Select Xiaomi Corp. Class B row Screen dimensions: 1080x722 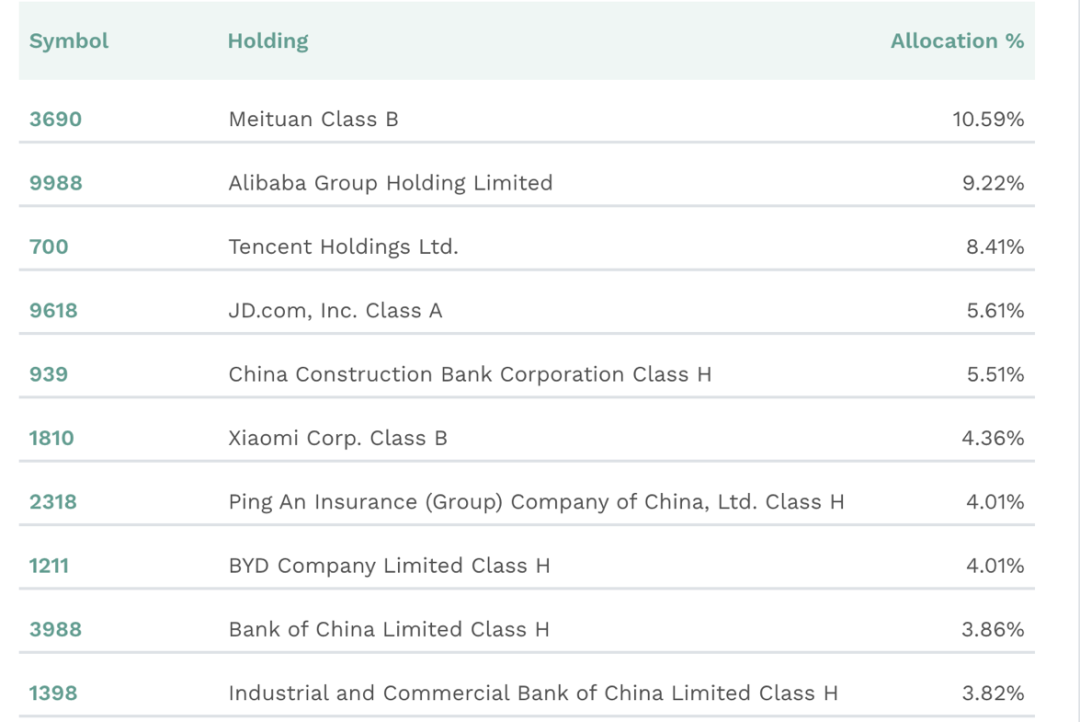337,438
